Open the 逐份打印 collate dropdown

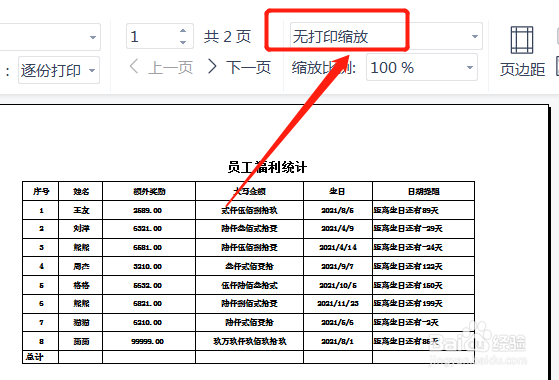(x=59, y=70)
